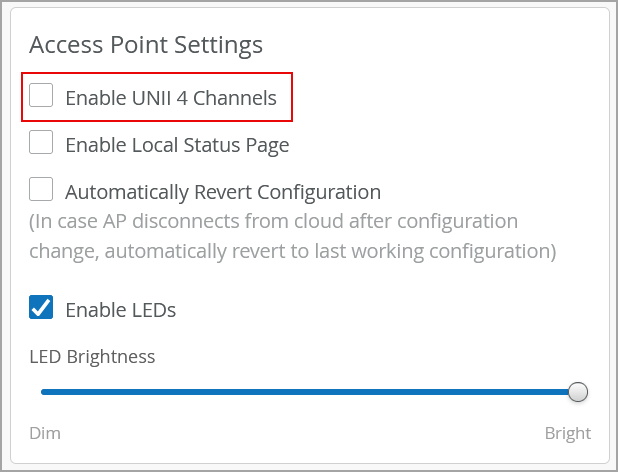Image resolution: width=618 pixels, height=472 pixels.
Task: Tick the Enable Local Status Page checkbox
Action: (41, 143)
